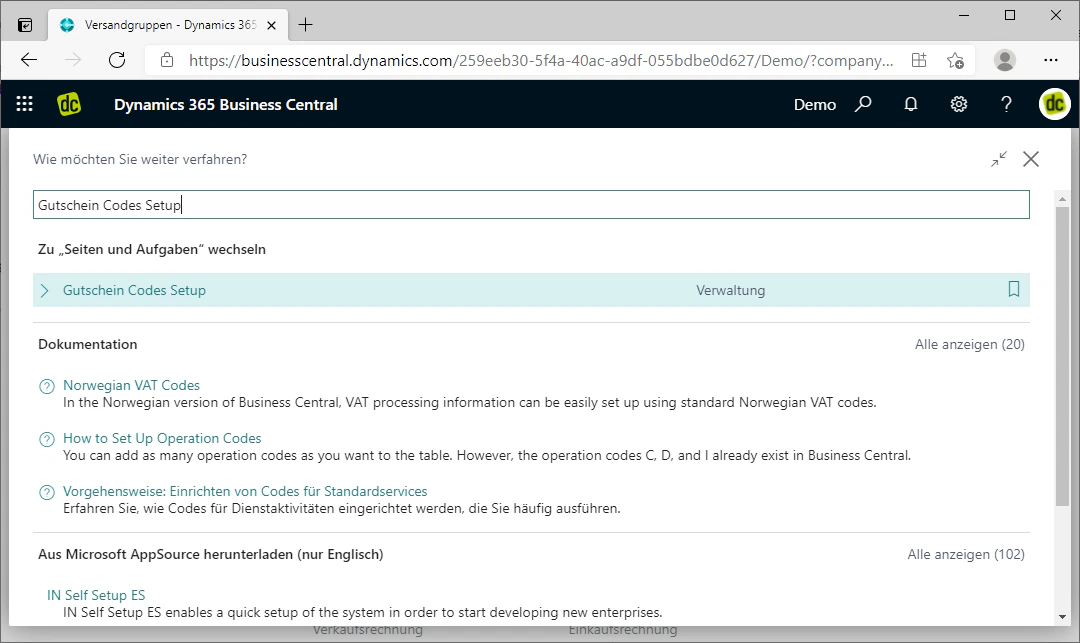Screen dimensions: 1080x643
Task: View site information lock icon
Action: (x=167, y=60)
